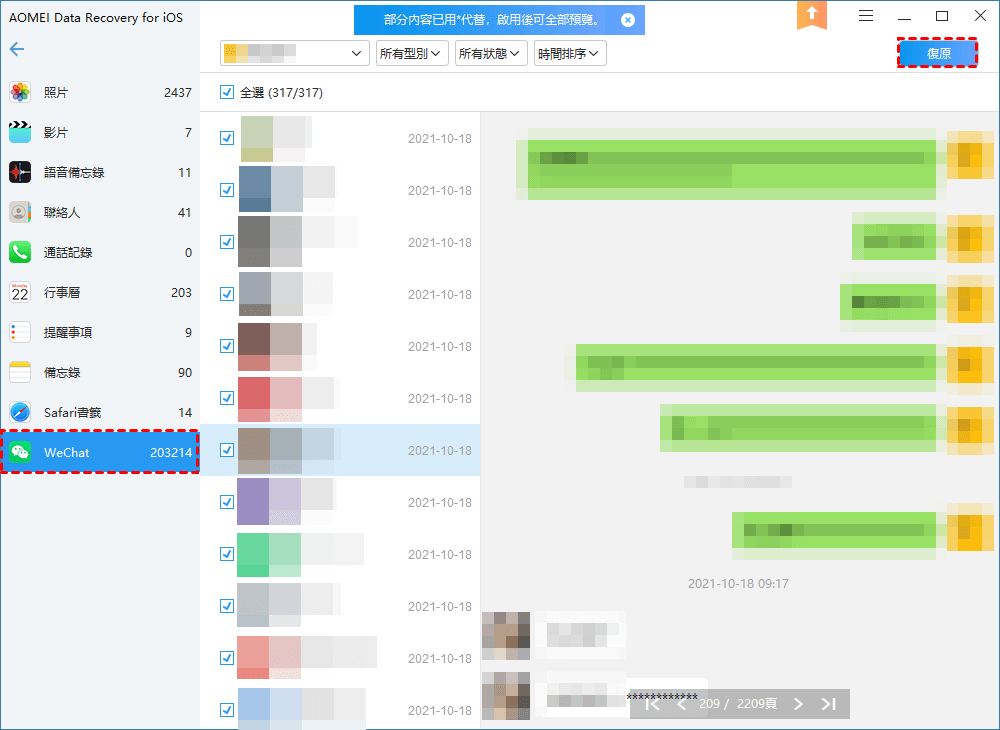Close the blue notification banner

[x=628, y=20]
